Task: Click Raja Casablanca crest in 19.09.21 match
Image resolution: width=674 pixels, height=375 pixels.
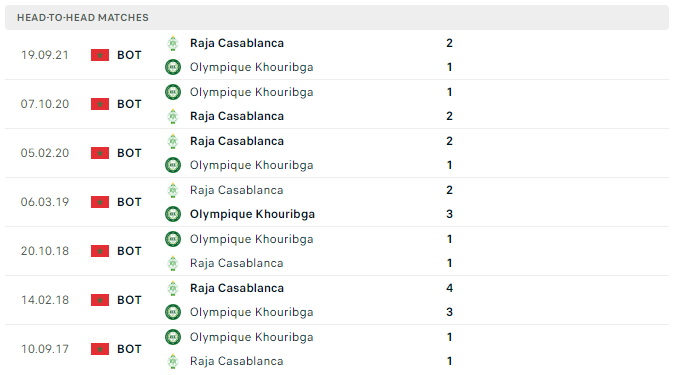Action: pos(173,43)
